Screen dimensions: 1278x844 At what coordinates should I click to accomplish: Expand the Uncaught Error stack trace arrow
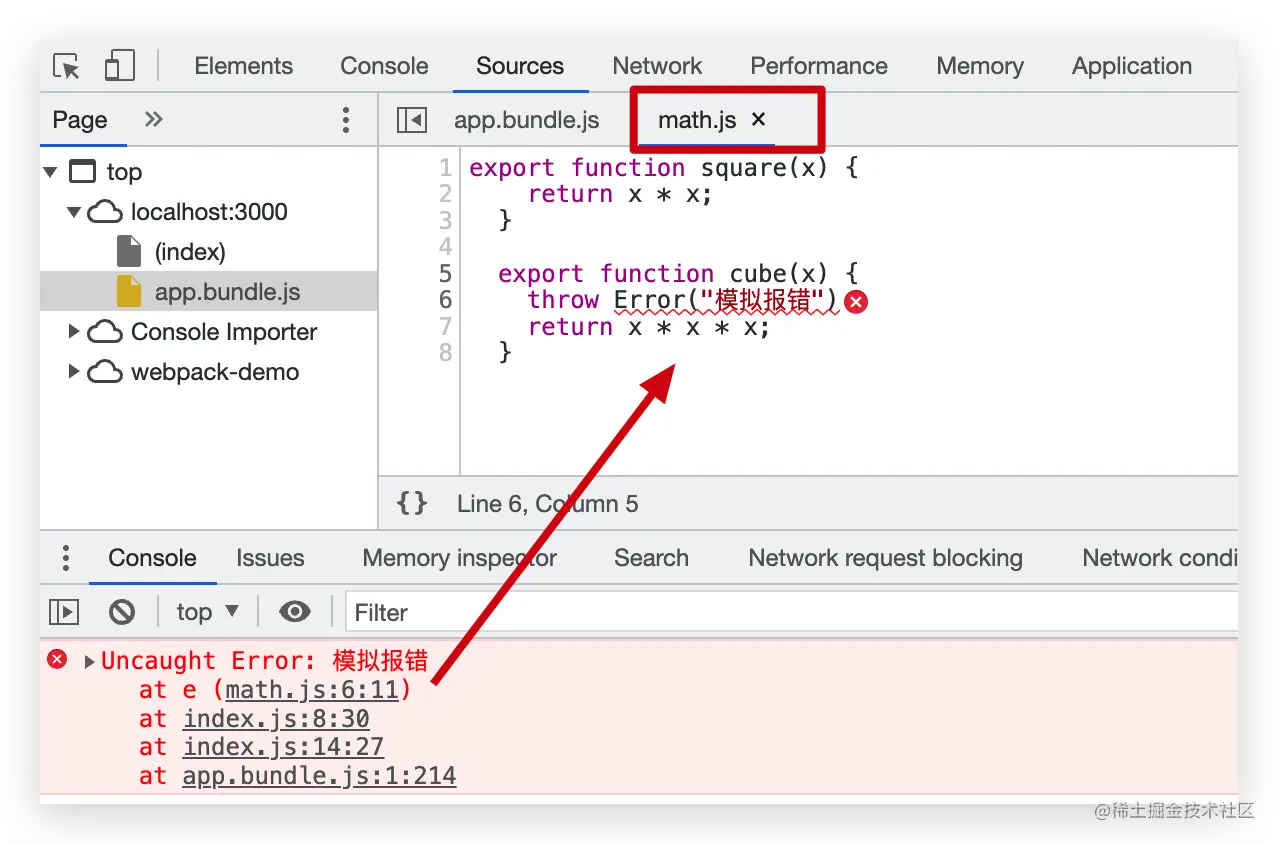90,661
